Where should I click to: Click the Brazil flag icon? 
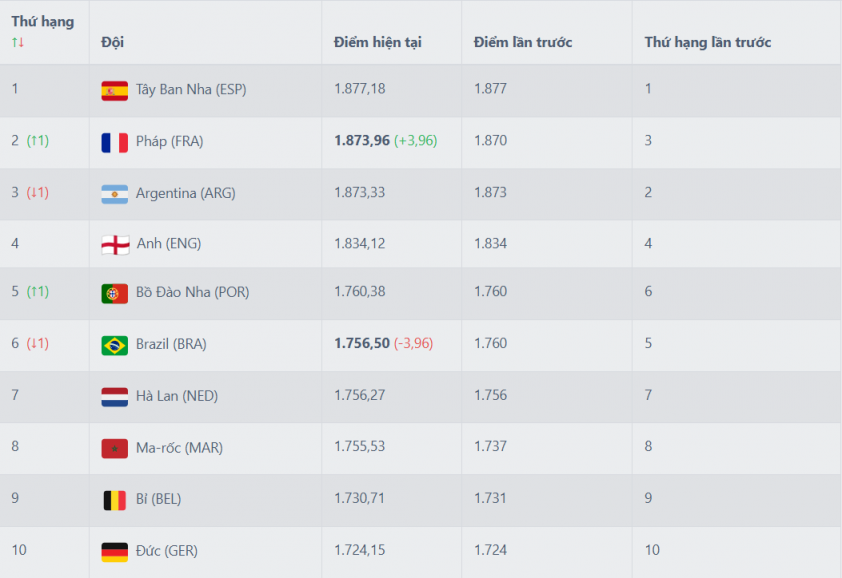click(114, 345)
